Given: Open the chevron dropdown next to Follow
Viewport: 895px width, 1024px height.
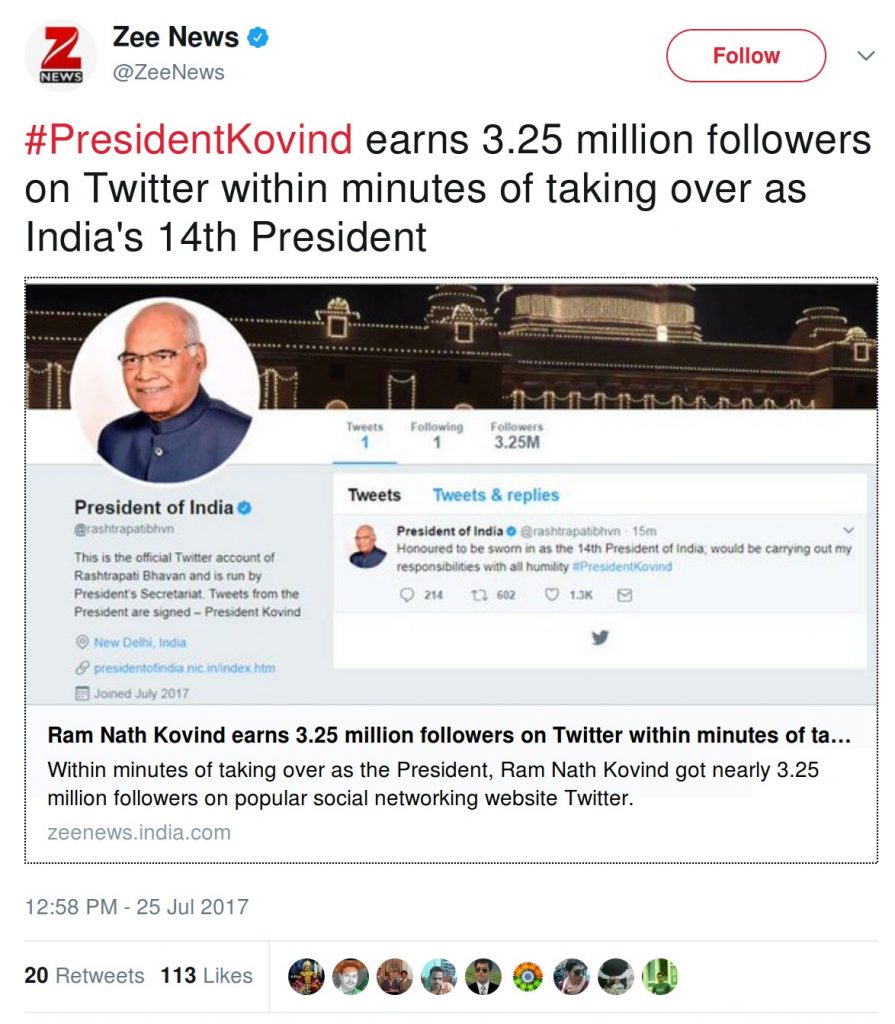Looking at the screenshot, I should point(866,56).
